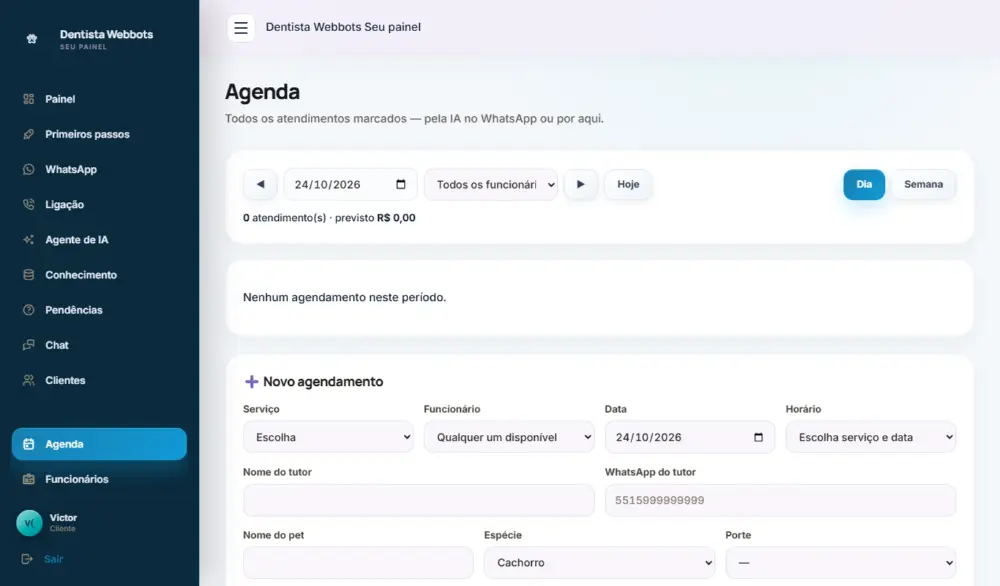Expand the Porte dropdown

pyautogui.click(x=841, y=562)
